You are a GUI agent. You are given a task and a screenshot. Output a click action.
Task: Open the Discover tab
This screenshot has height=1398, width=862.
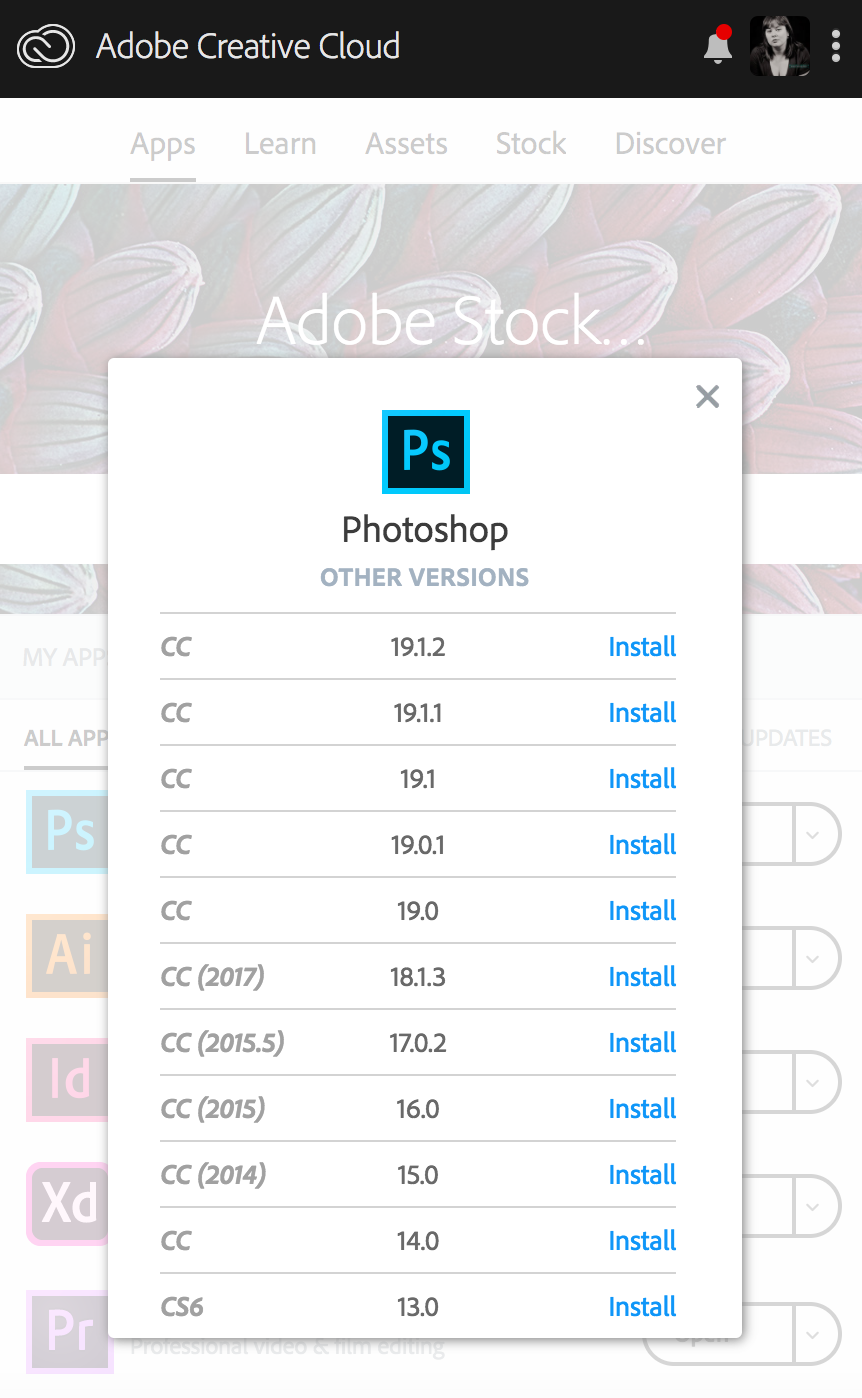(x=670, y=144)
